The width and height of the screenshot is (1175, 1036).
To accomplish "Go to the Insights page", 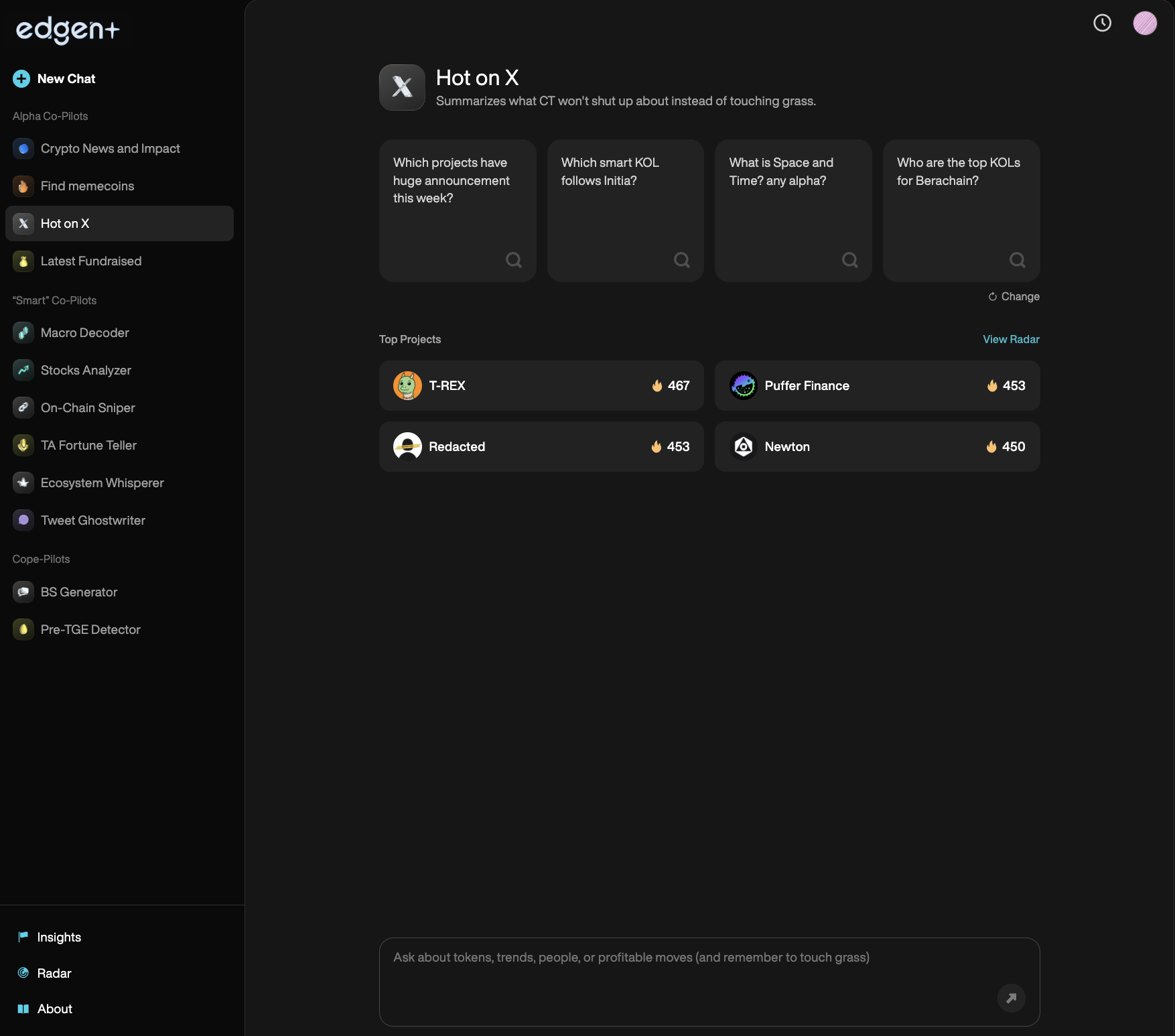I will click(59, 937).
